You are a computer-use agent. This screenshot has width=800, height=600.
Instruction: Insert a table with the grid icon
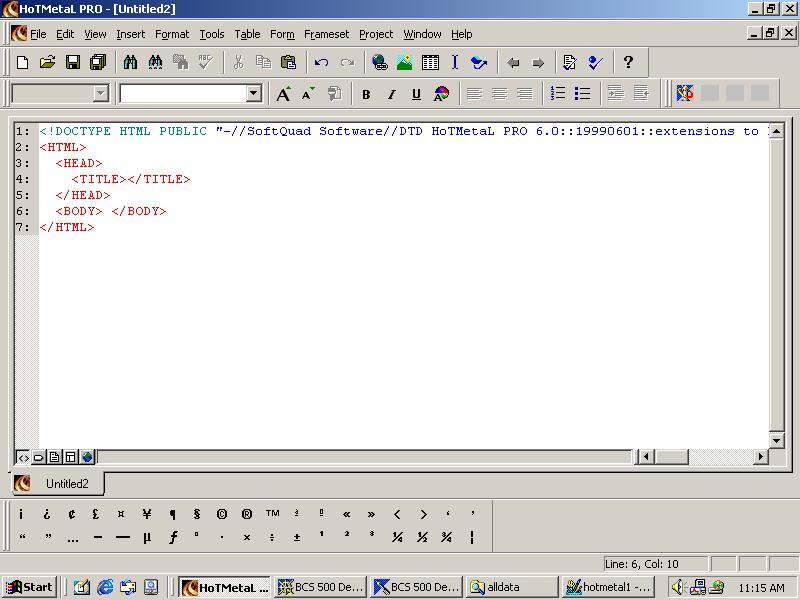click(x=430, y=63)
